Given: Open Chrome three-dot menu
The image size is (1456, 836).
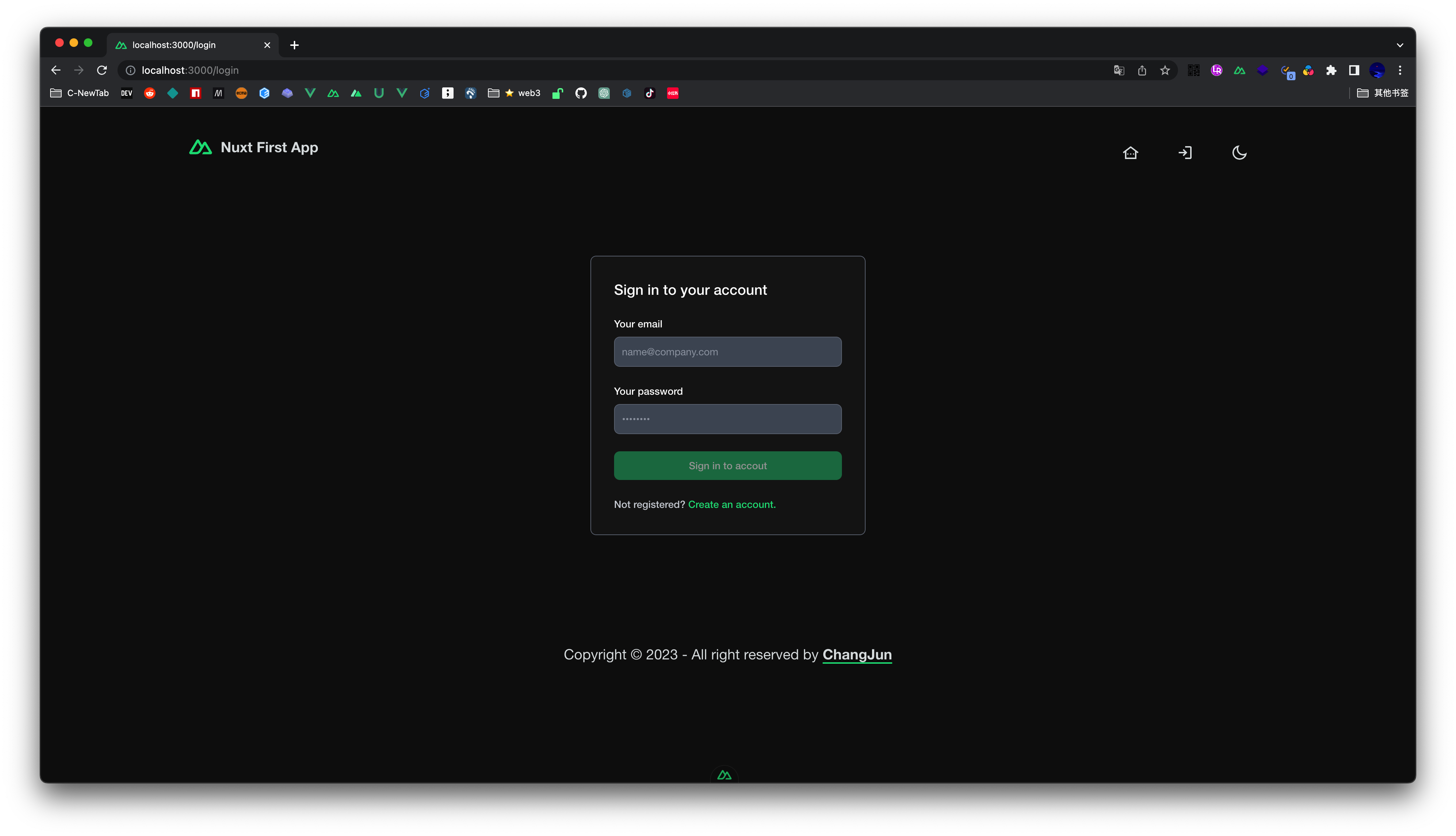Looking at the screenshot, I should [x=1400, y=70].
